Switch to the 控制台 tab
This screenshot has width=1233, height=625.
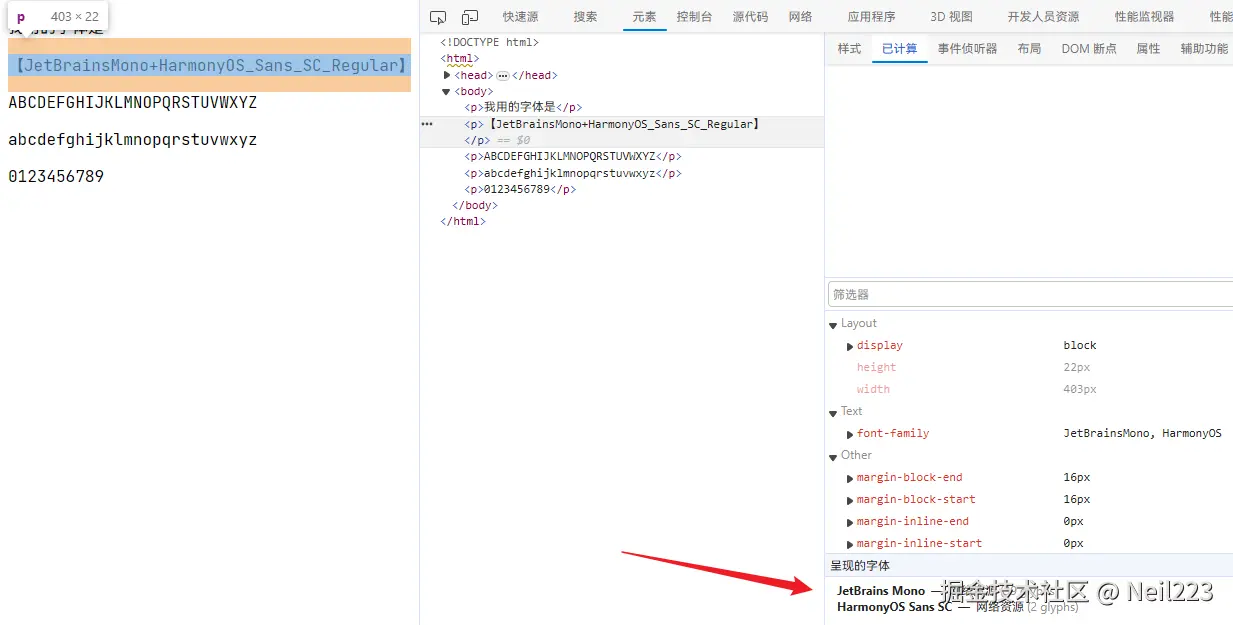(x=694, y=17)
